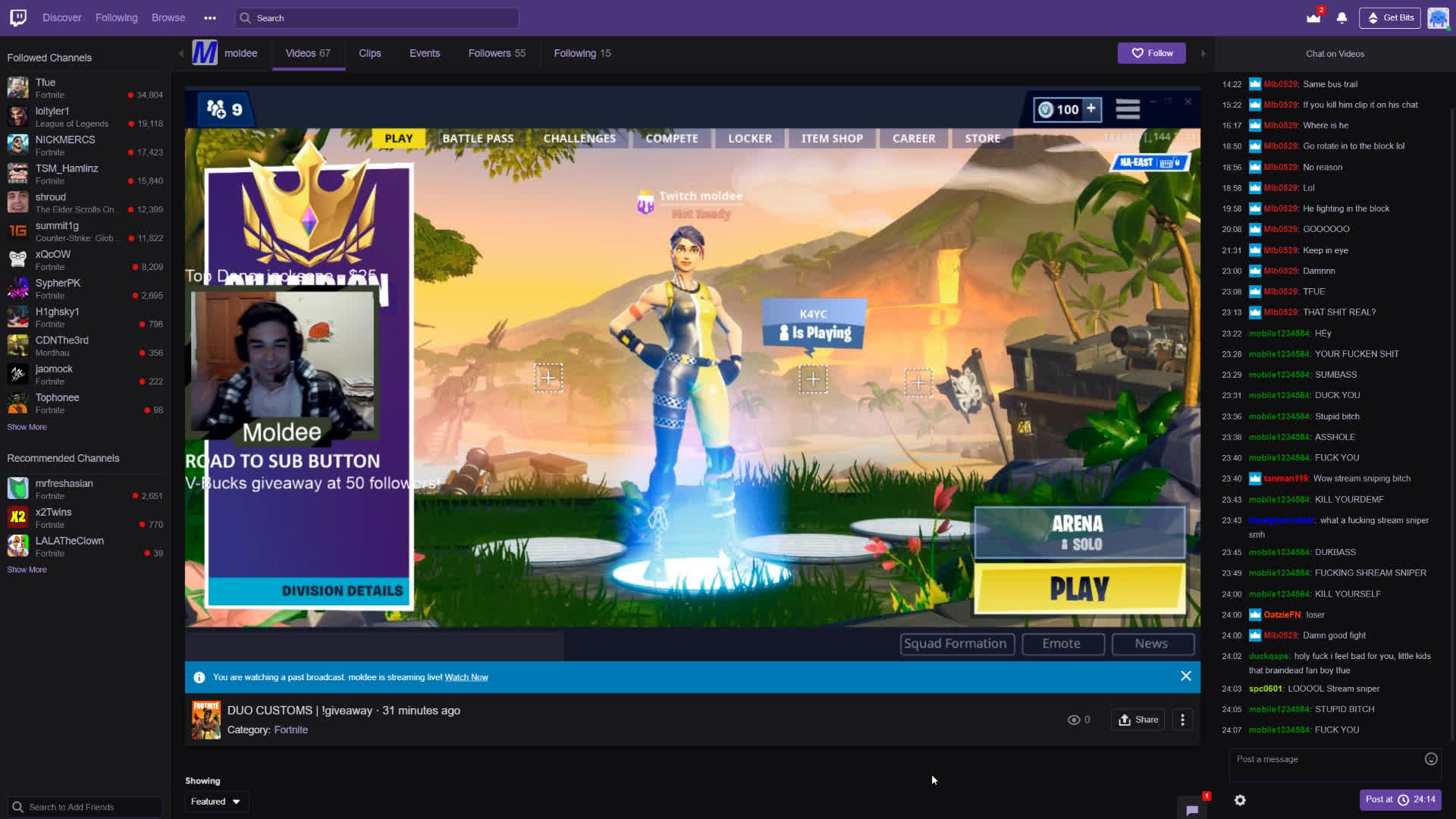Open the chat settings gear
The height and width of the screenshot is (819, 1456).
pyautogui.click(x=1240, y=800)
